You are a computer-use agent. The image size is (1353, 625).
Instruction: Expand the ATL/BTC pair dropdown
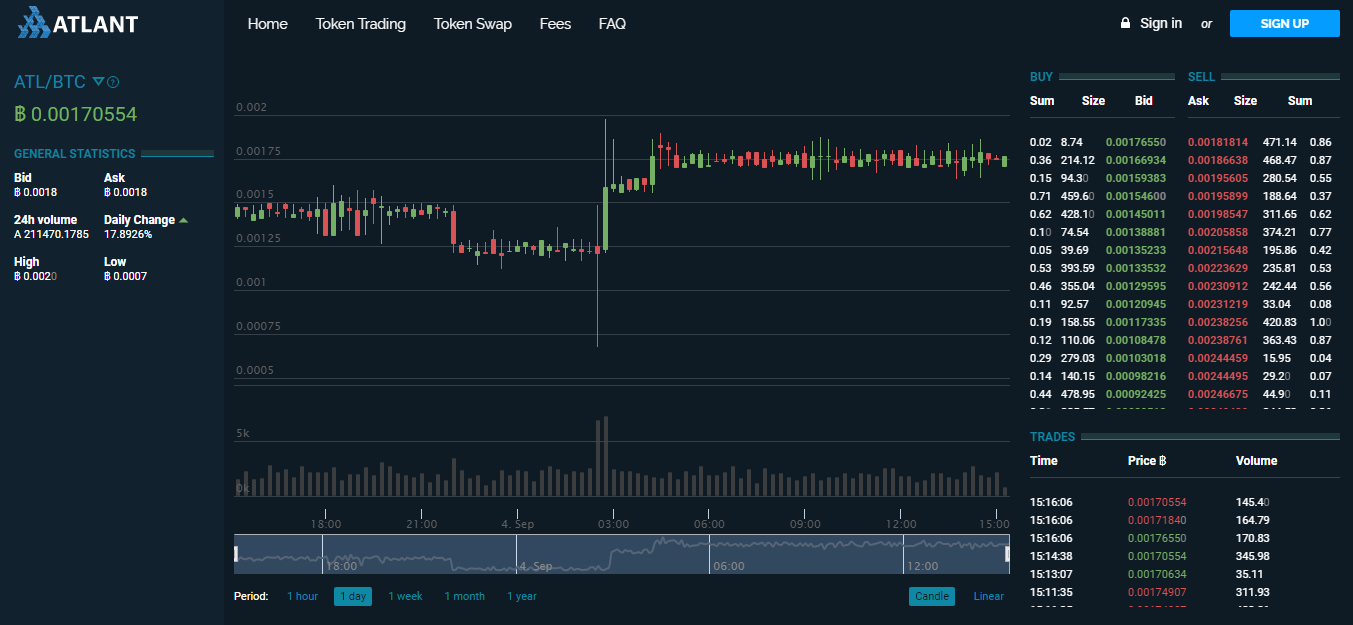click(98, 81)
